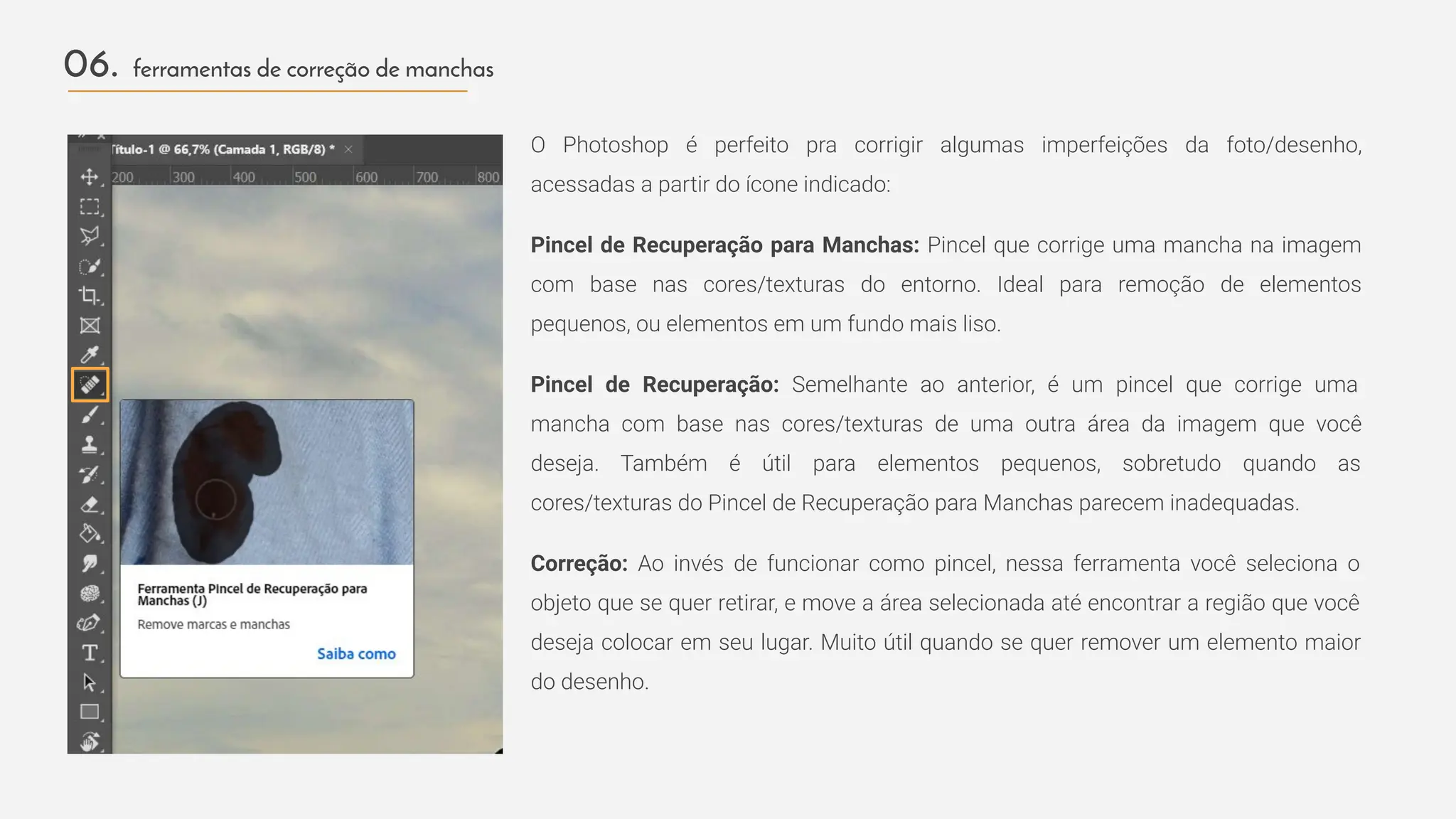Click the bold 'Pincel de Recuperação:' heading

tap(655, 385)
